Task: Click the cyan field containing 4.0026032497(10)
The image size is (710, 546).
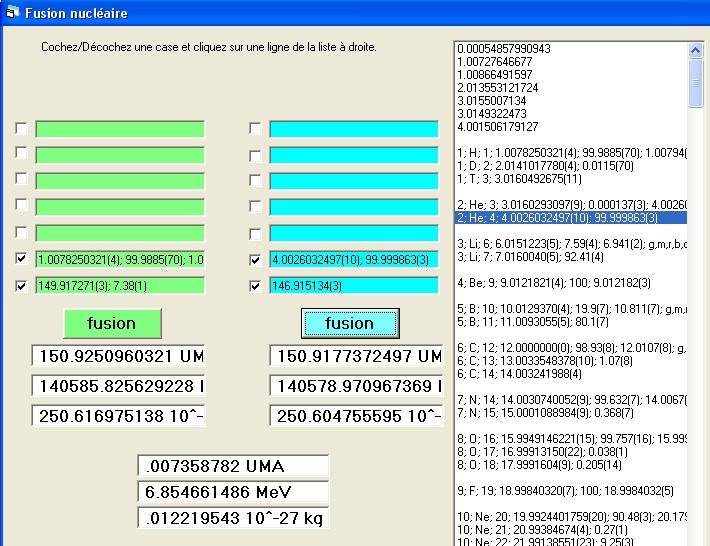Action: click(354, 259)
